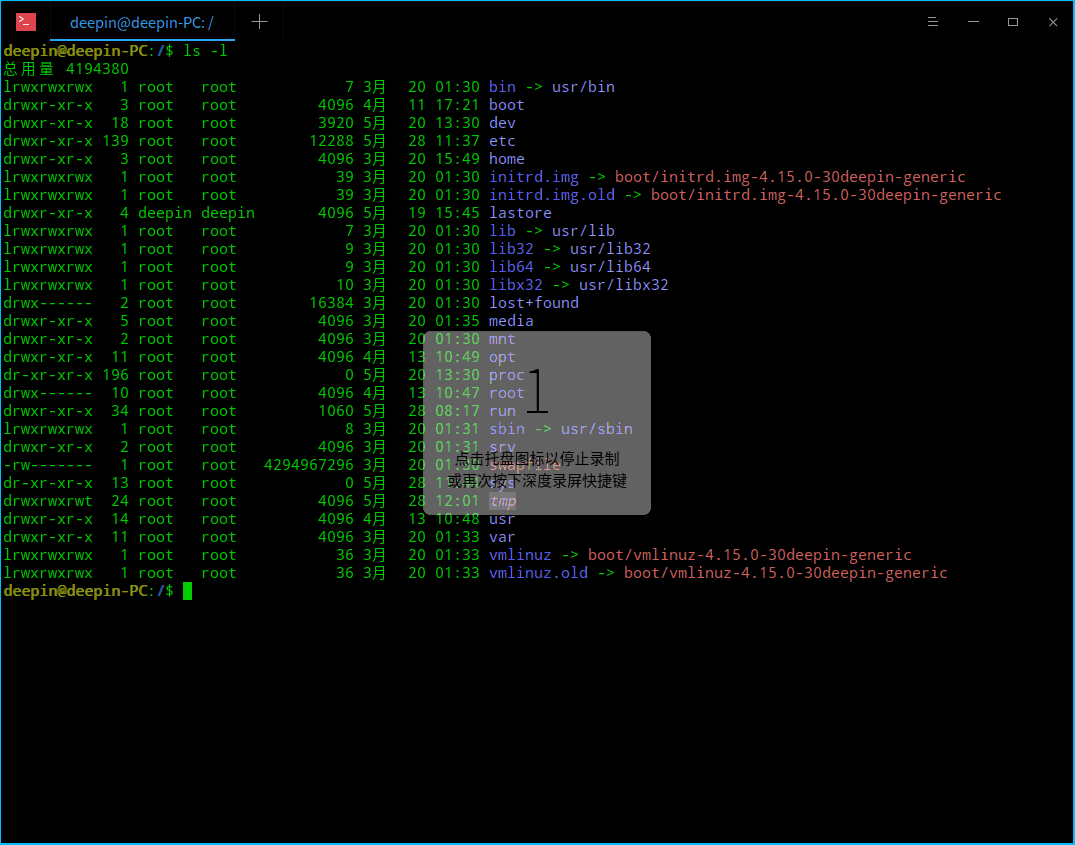Click the 'home' directory name
The width and height of the screenshot is (1075, 845).
(507, 159)
